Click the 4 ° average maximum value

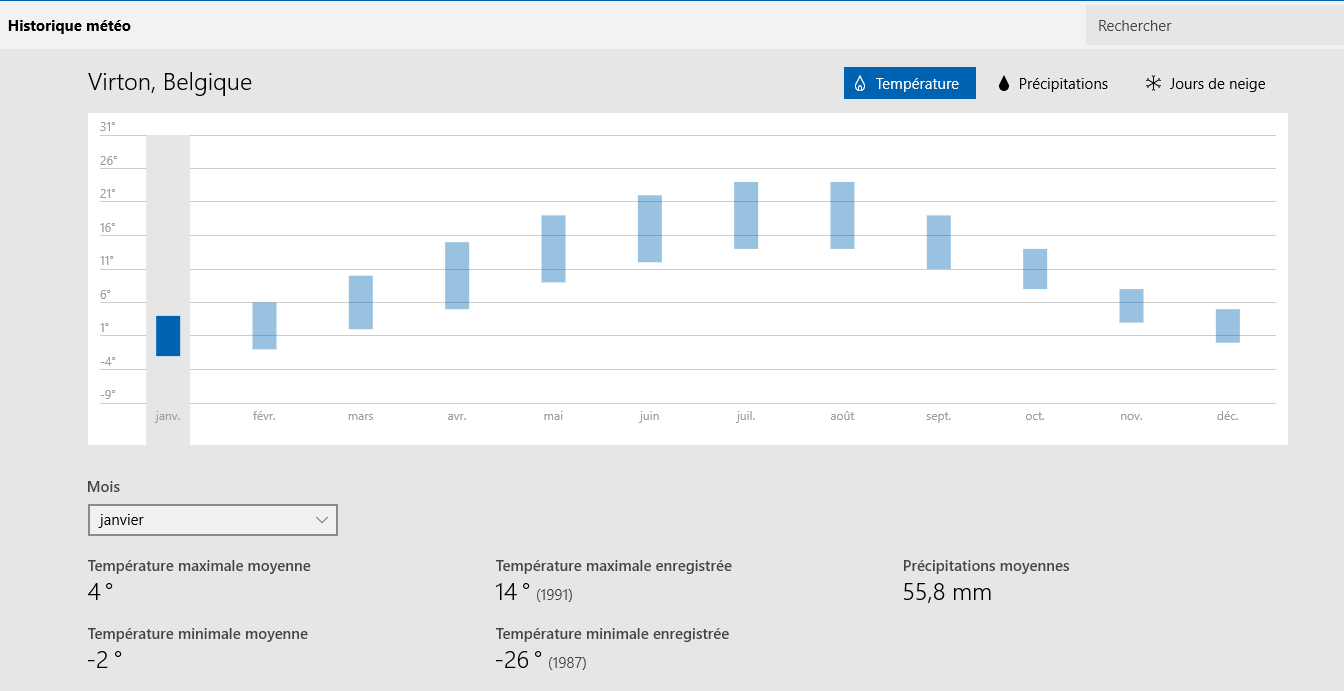click(x=100, y=592)
